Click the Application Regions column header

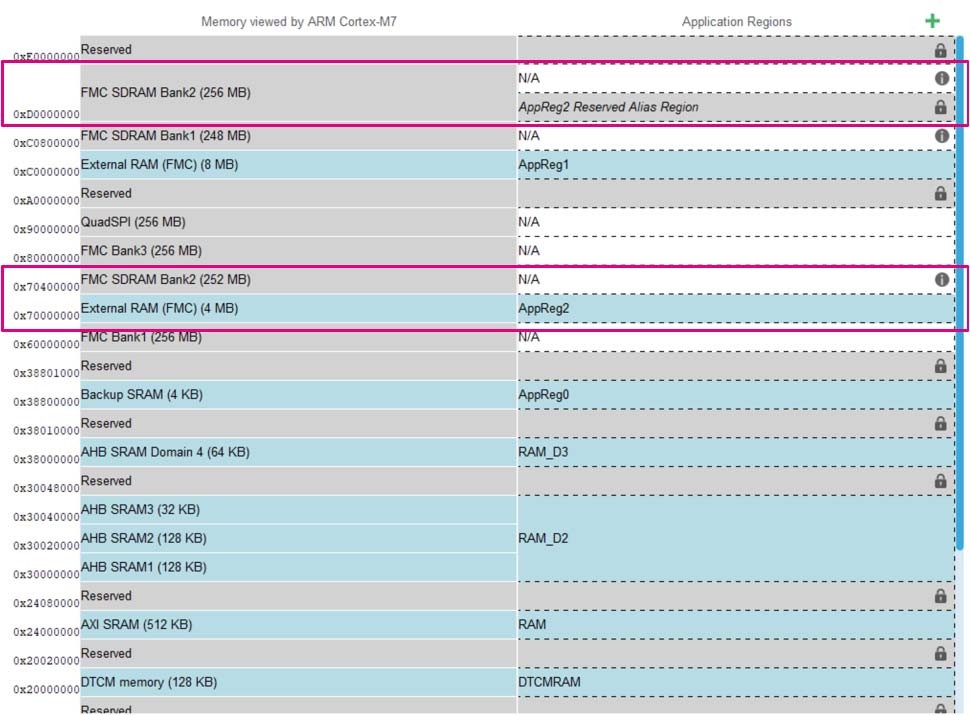click(x=736, y=22)
